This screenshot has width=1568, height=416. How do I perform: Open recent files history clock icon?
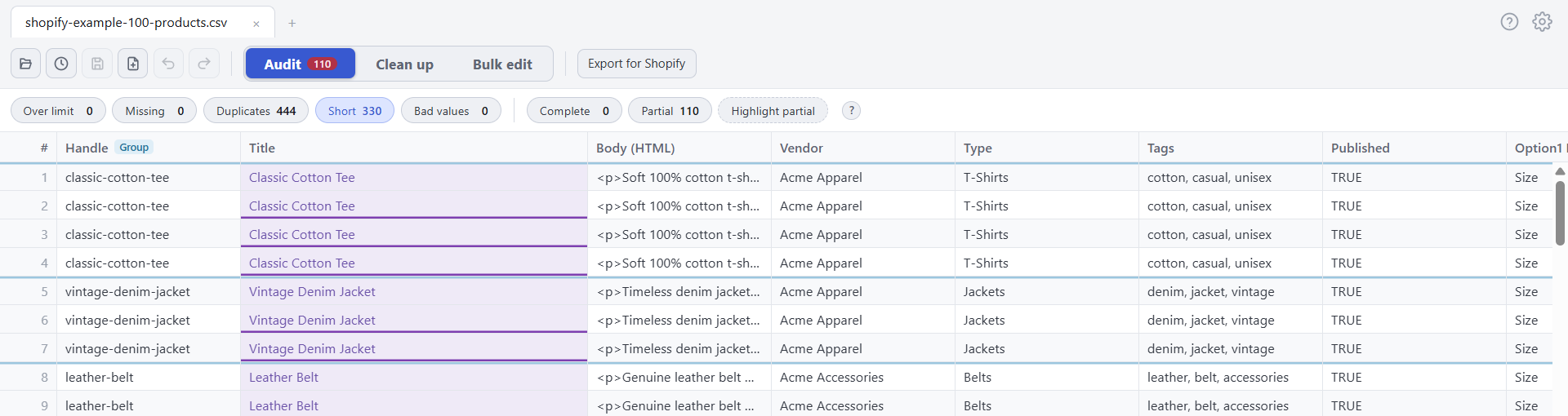(61, 64)
